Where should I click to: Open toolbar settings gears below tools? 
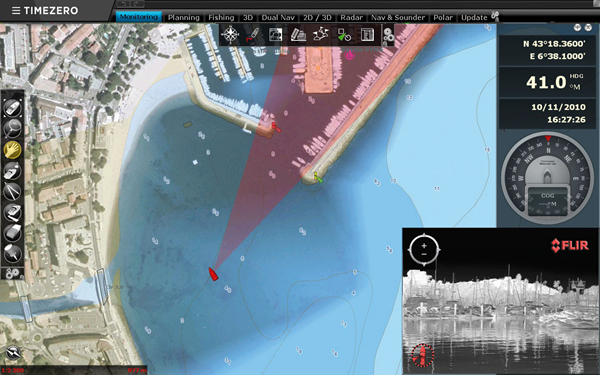(x=12, y=273)
